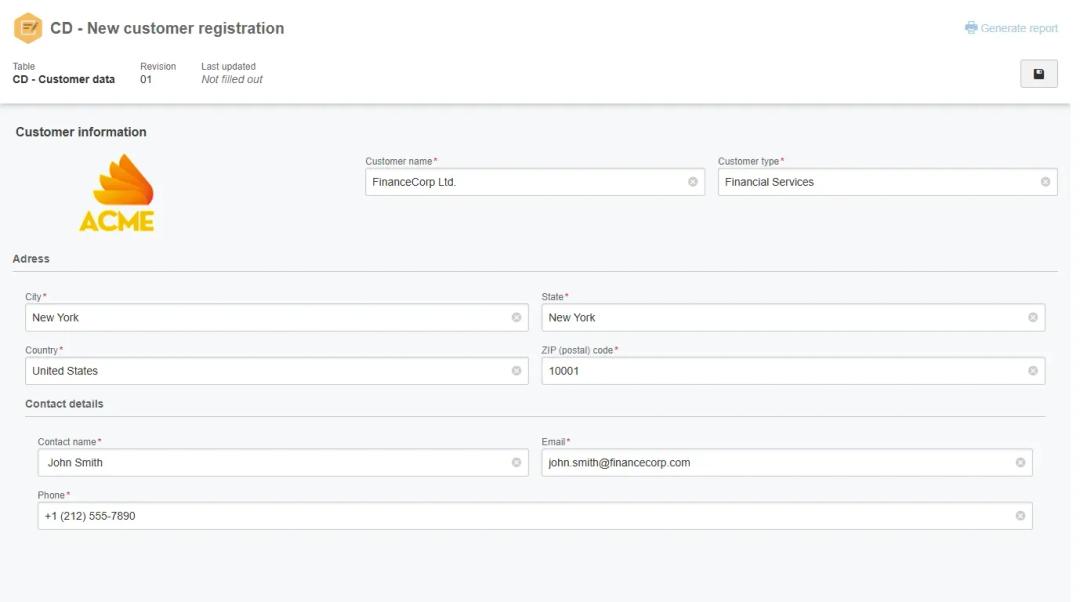Click the orange form logo icon in header
This screenshot has width=1080, height=602.
(x=28, y=28)
